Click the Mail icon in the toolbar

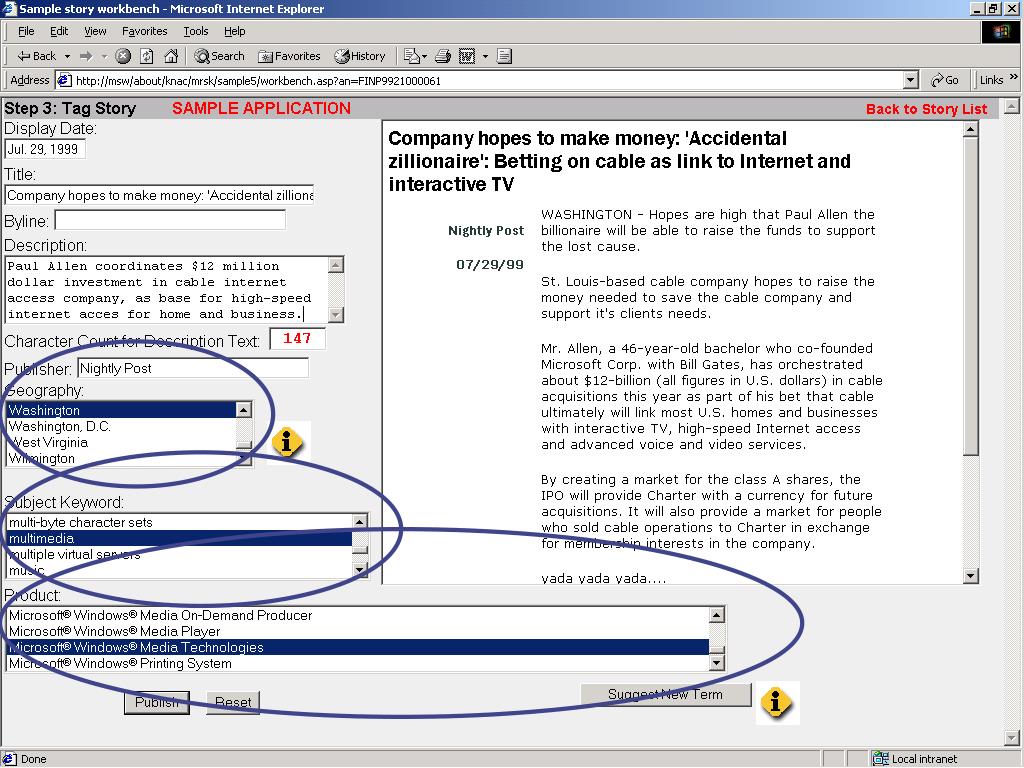pos(411,56)
